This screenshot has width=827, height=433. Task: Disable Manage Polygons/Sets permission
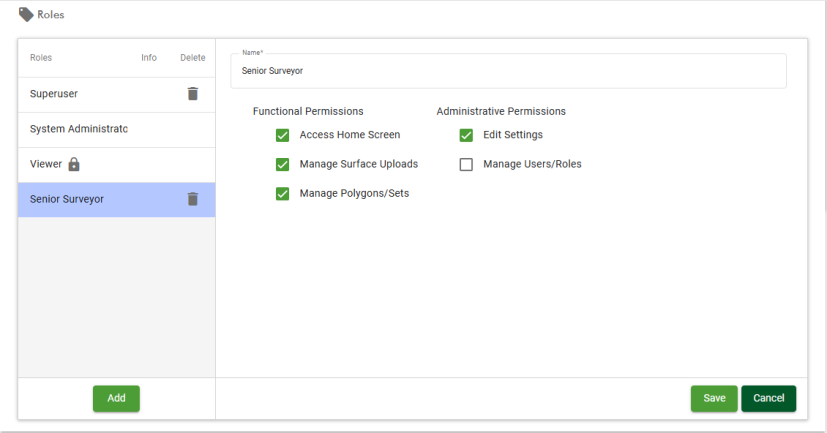tap(282, 193)
